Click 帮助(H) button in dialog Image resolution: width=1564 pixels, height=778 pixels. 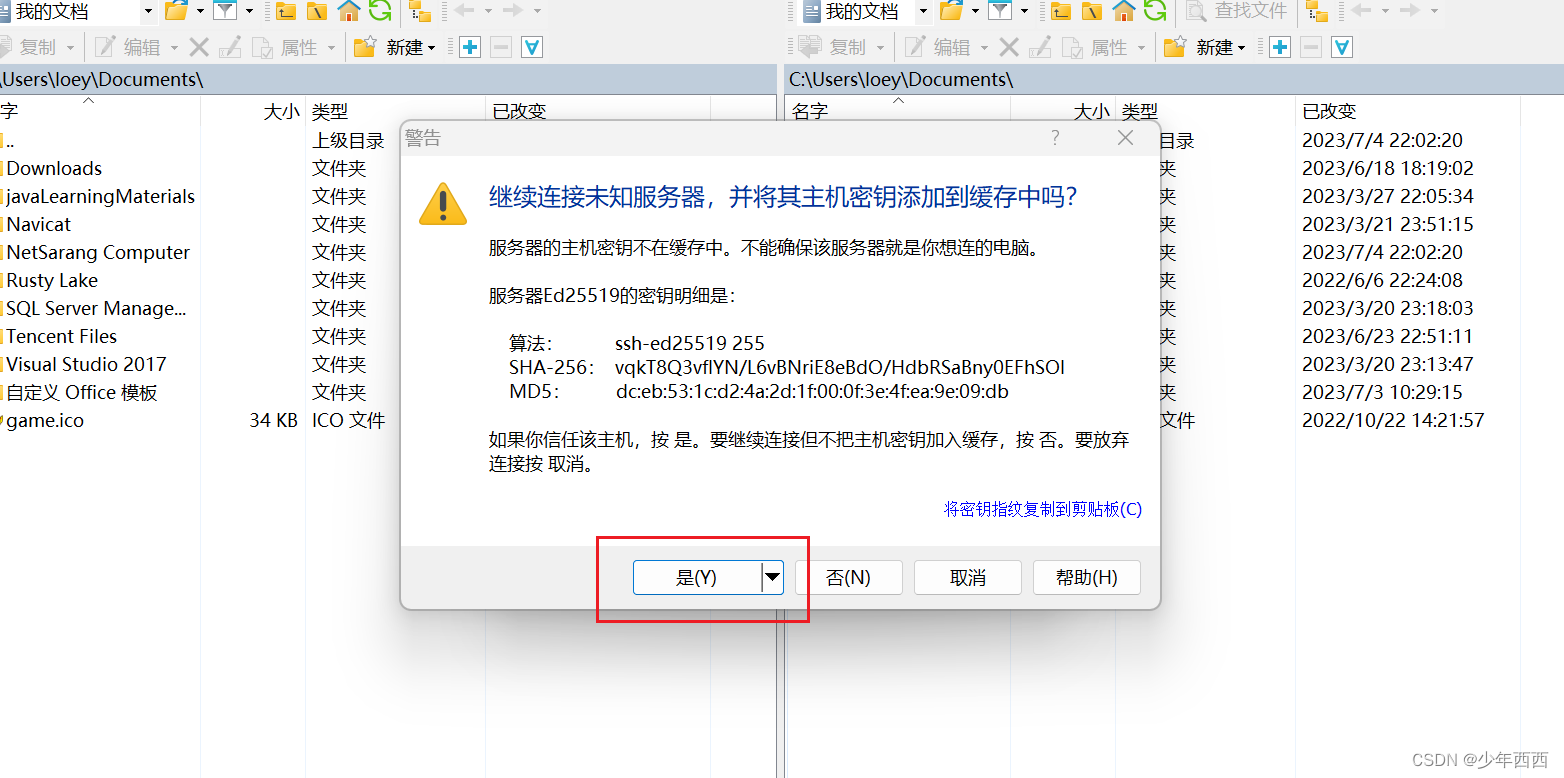(1087, 577)
